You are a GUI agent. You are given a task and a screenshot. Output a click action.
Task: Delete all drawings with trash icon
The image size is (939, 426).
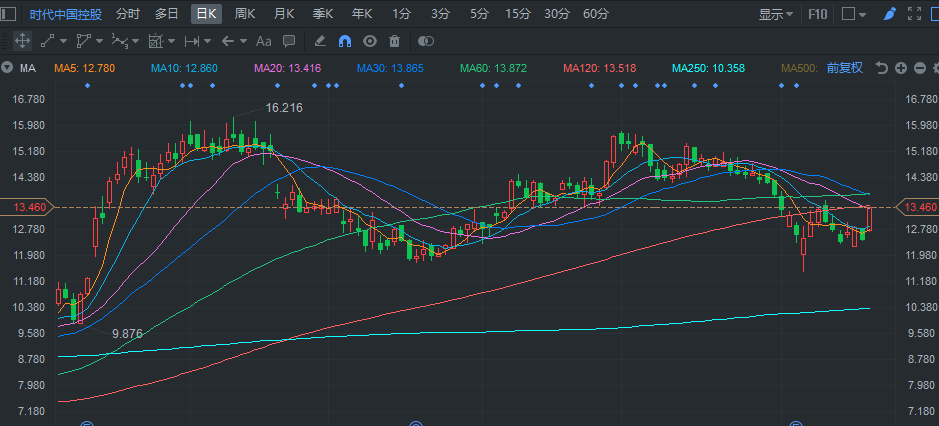(x=394, y=41)
